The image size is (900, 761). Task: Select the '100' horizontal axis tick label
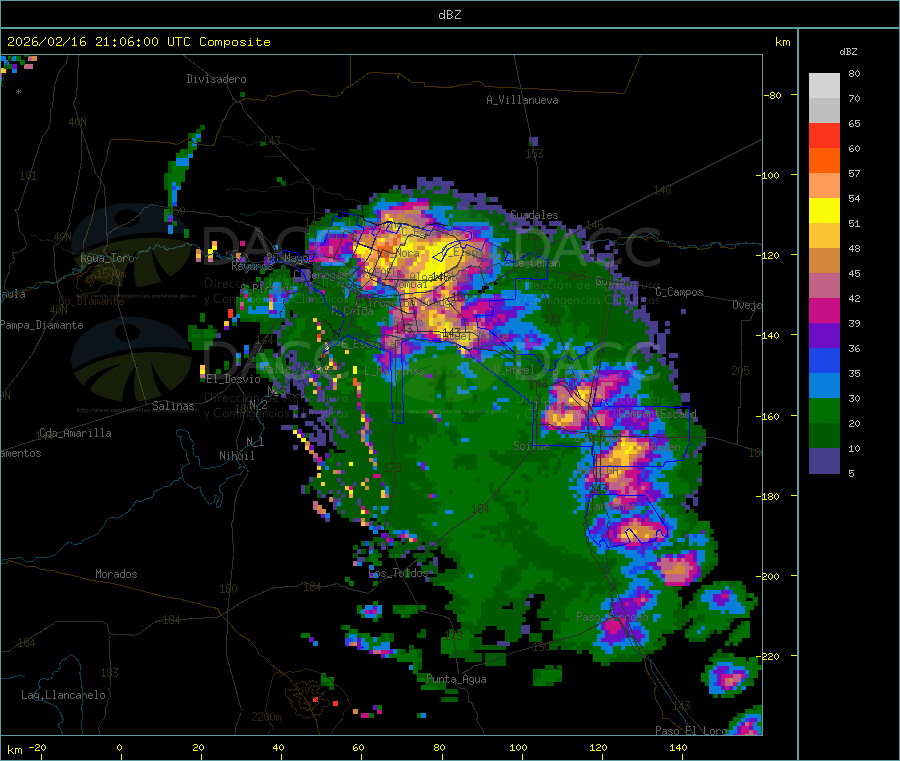click(518, 747)
